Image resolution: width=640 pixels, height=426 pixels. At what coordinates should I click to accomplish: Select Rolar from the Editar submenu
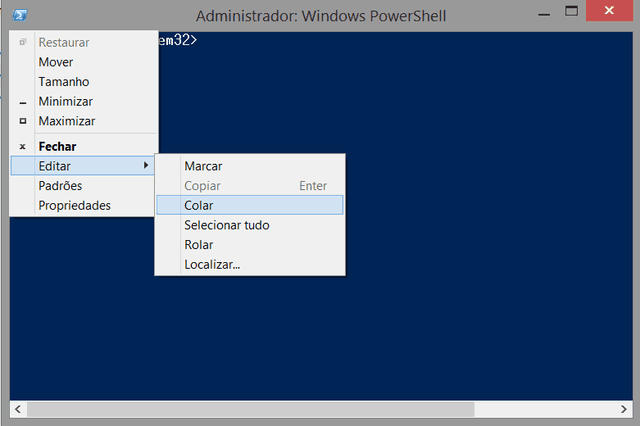coord(250,244)
